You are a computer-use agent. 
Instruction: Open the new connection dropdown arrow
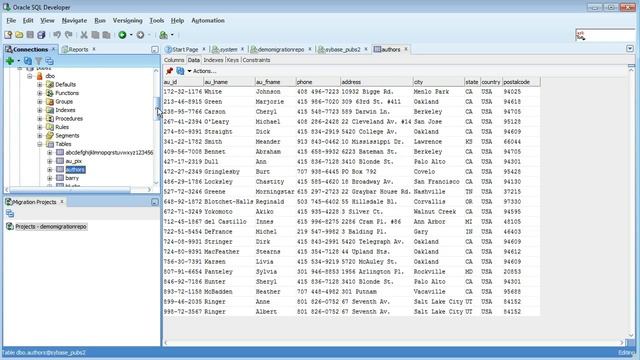18,61
